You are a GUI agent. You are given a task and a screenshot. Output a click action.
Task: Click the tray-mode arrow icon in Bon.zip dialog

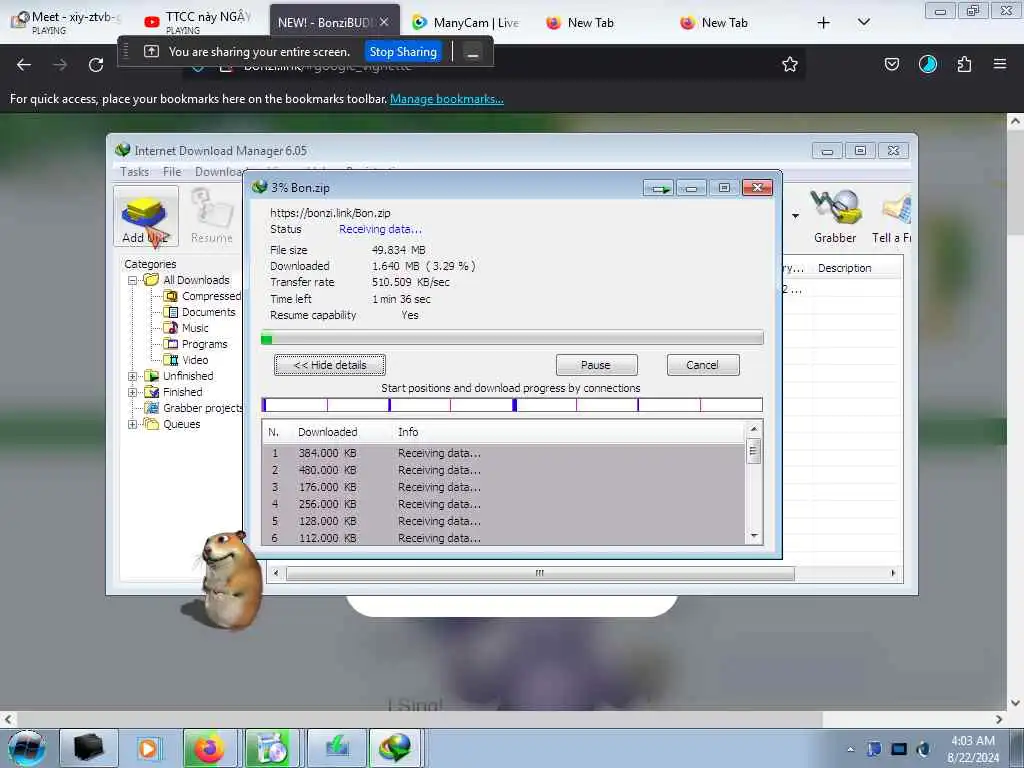click(x=658, y=188)
